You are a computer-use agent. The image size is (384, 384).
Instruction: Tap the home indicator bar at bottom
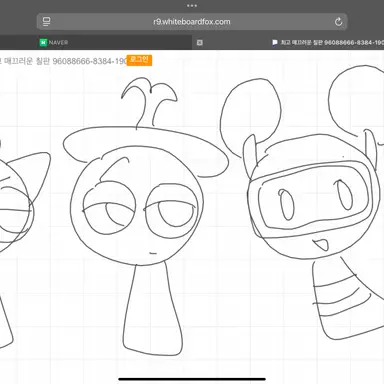tap(192, 379)
